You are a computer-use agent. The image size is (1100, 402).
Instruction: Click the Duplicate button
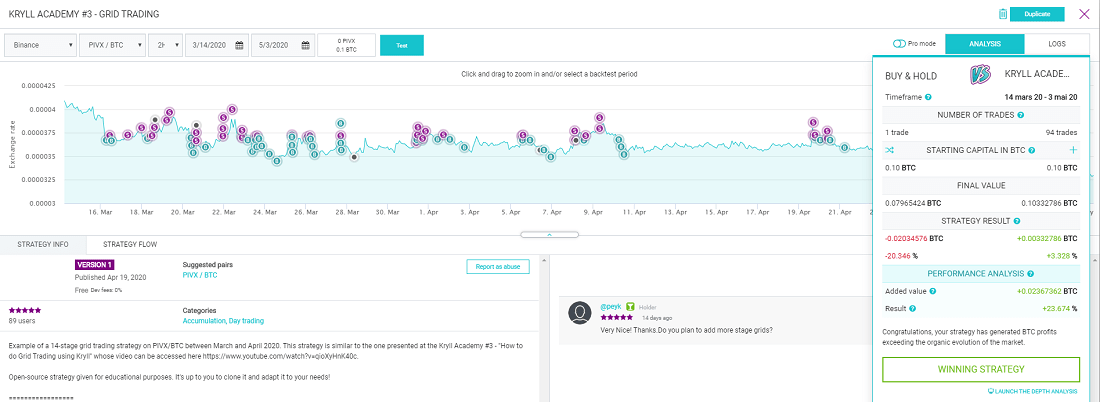point(1037,13)
